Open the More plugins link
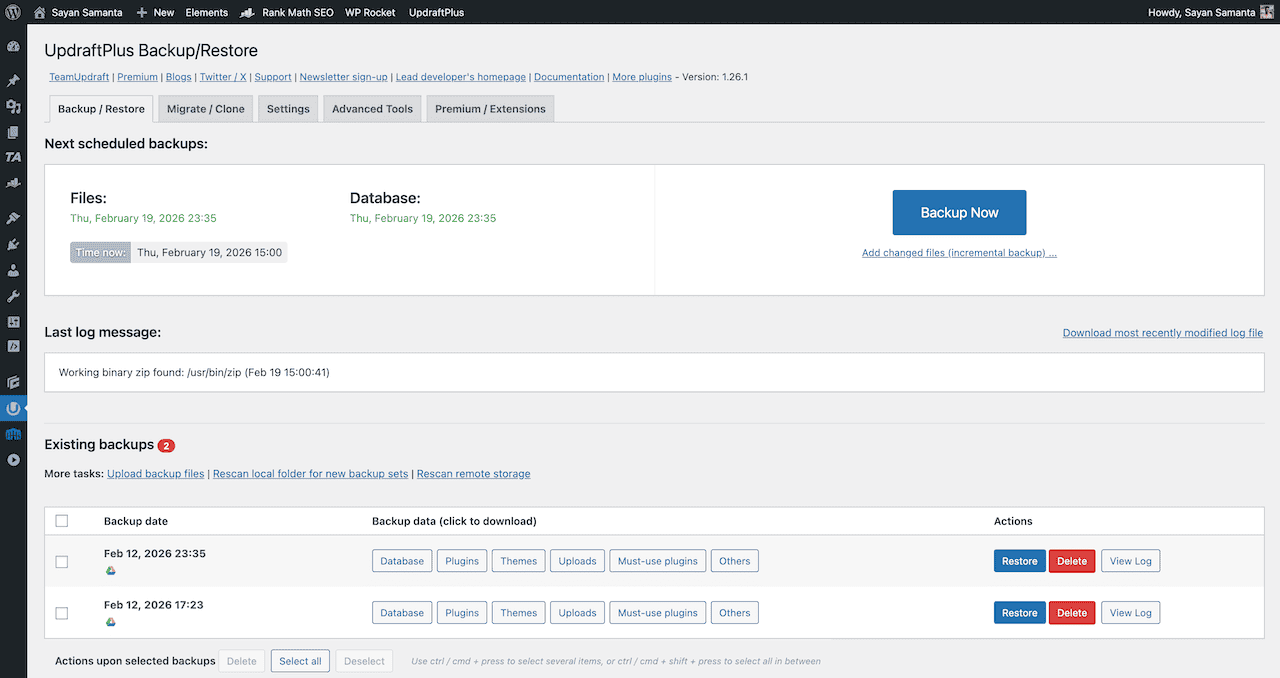Screen dimensions: 1280x678 coord(642,77)
